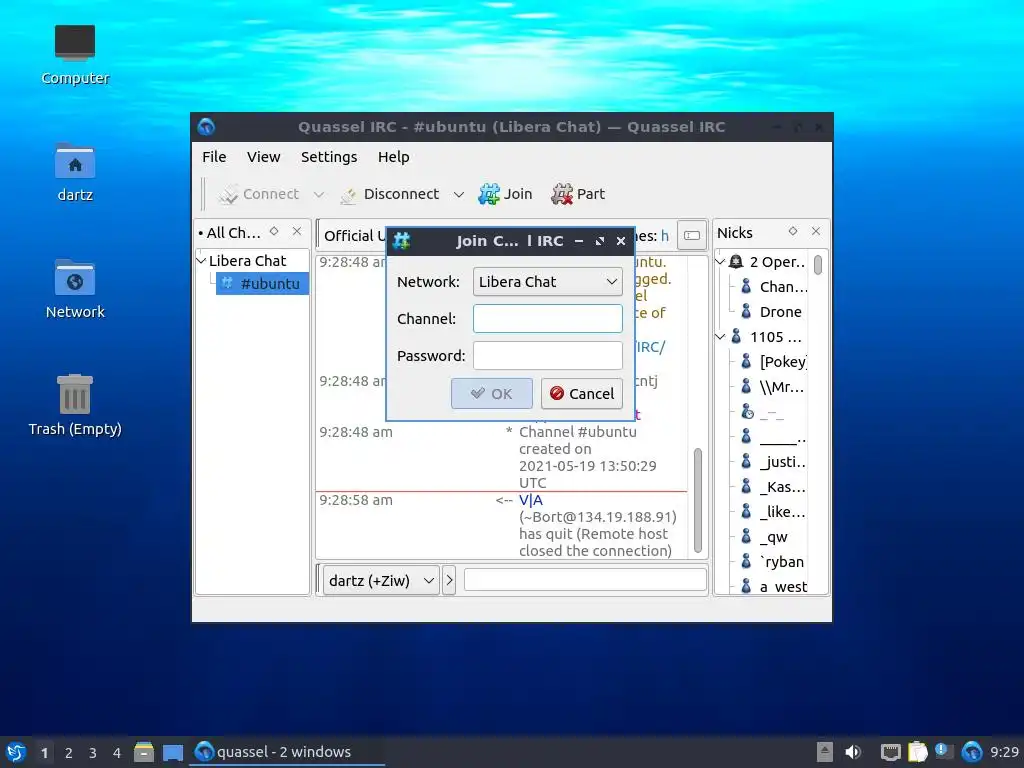The image size is (1024, 768).
Task: Click the Quassel tray icon
Action: pos(972,752)
